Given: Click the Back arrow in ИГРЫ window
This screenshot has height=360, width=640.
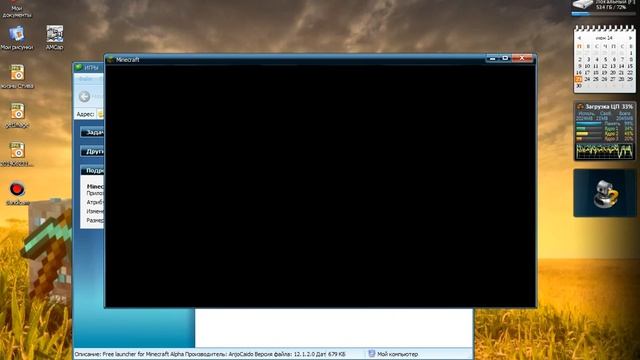Looking at the screenshot, I should 84,96.
